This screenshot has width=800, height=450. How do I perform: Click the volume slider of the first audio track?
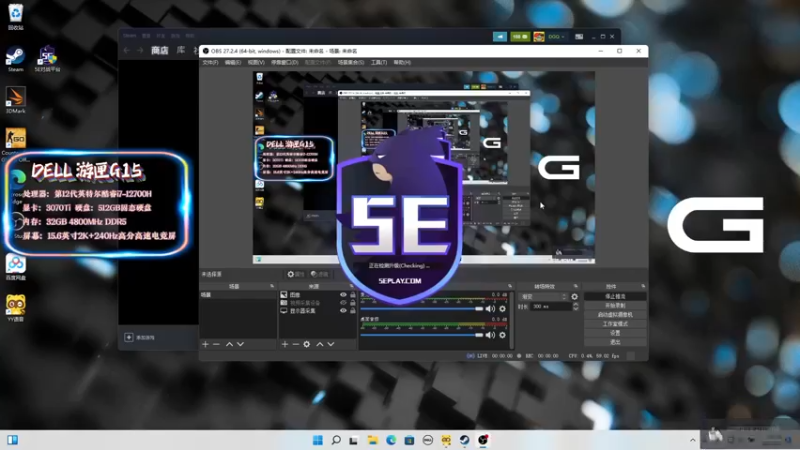click(x=421, y=309)
